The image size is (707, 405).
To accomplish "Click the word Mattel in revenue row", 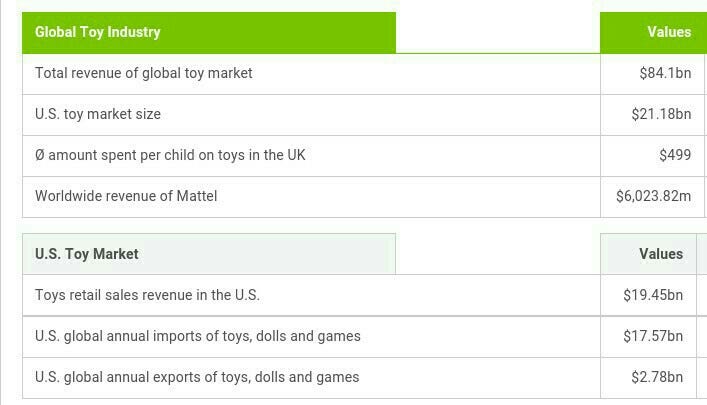I will [197, 196].
